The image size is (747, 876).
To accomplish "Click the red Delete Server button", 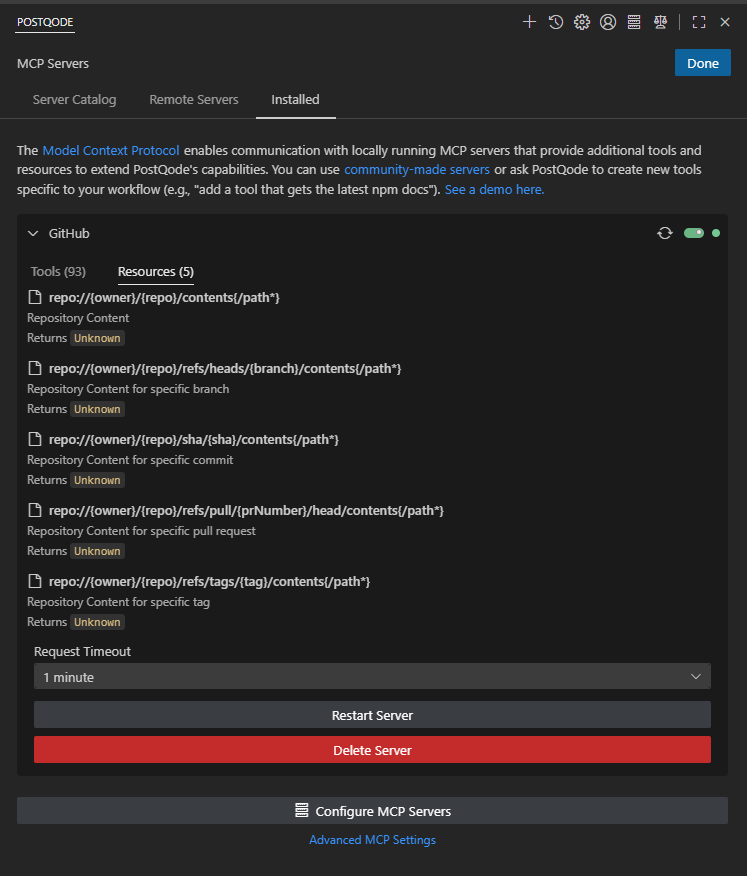I will click(x=372, y=750).
